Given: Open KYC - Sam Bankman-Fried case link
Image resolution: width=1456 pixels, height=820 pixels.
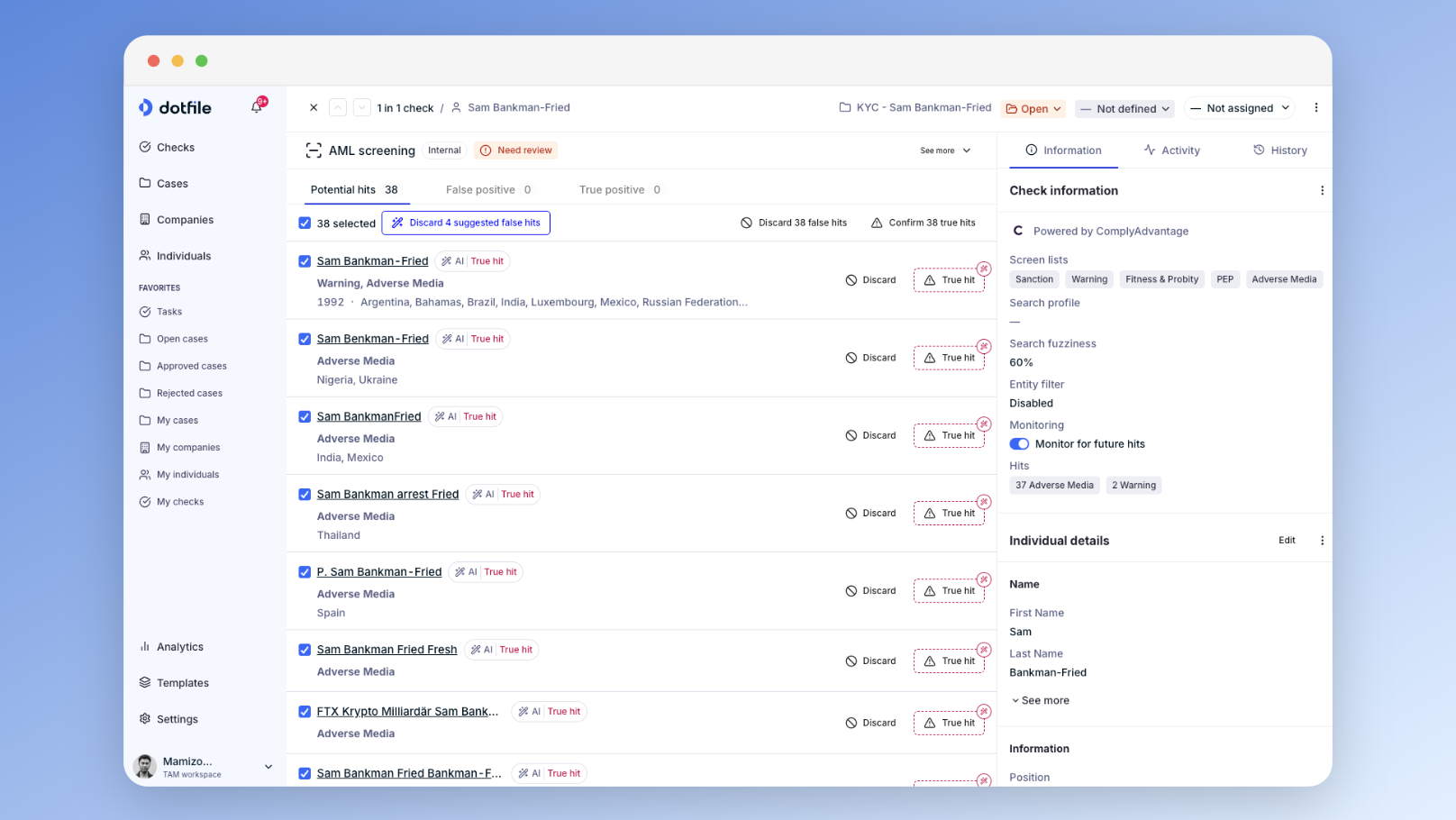Looking at the screenshot, I should [x=915, y=107].
